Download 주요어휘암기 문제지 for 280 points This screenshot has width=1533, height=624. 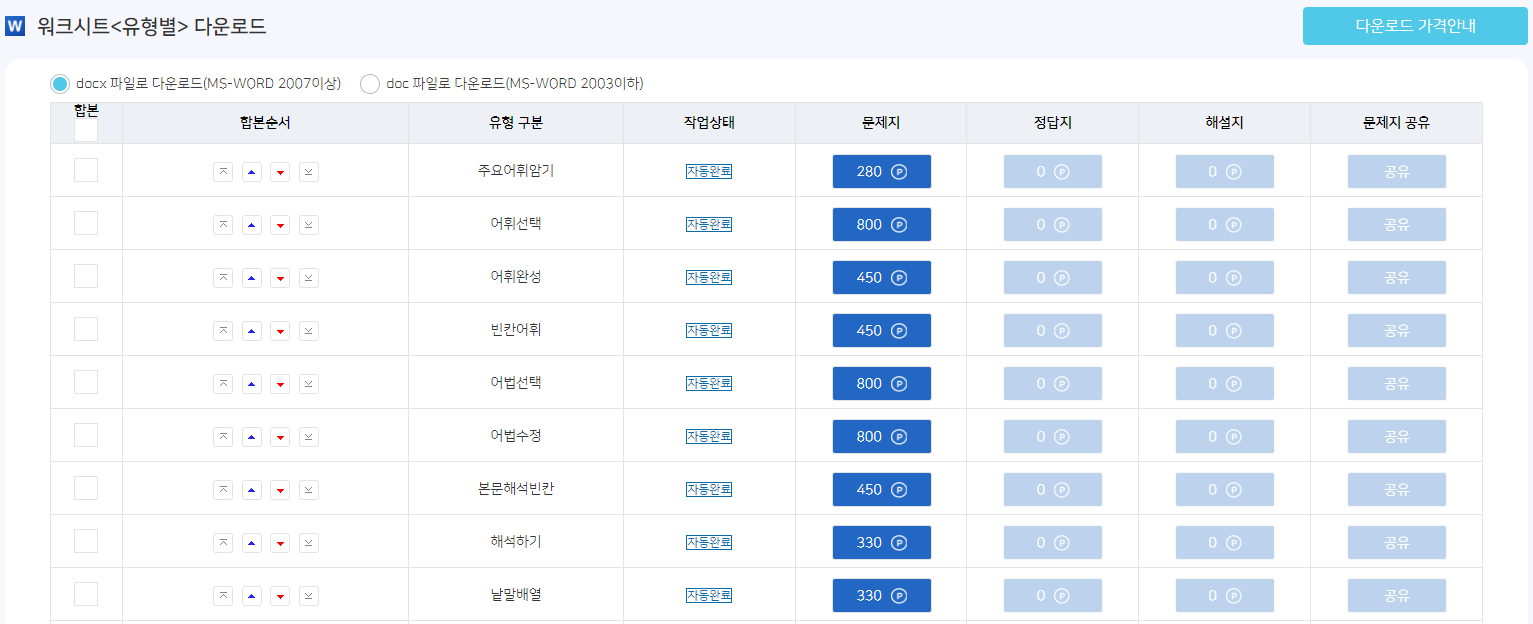(881, 172)
